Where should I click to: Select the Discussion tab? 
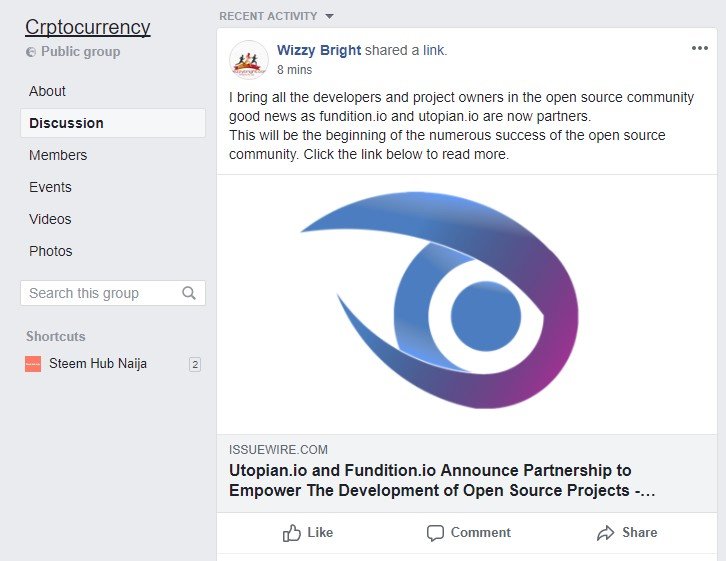coord(113,123)
